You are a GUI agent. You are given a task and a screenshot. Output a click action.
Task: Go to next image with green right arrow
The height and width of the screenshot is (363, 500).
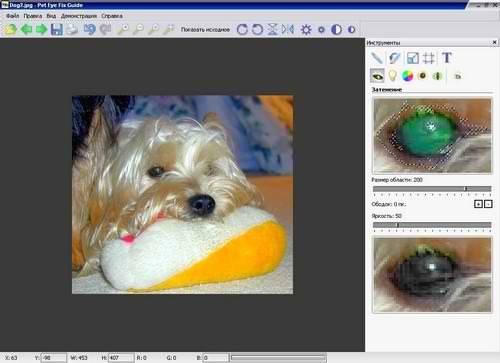41,29
